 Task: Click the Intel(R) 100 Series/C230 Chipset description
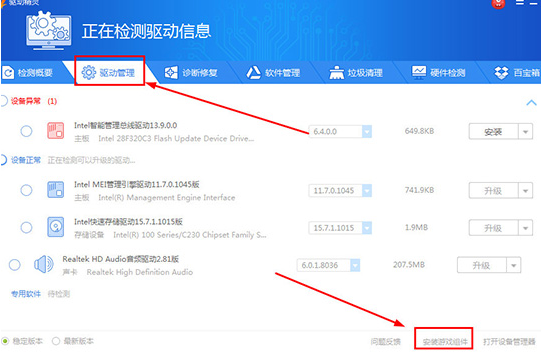click(190, 235)
